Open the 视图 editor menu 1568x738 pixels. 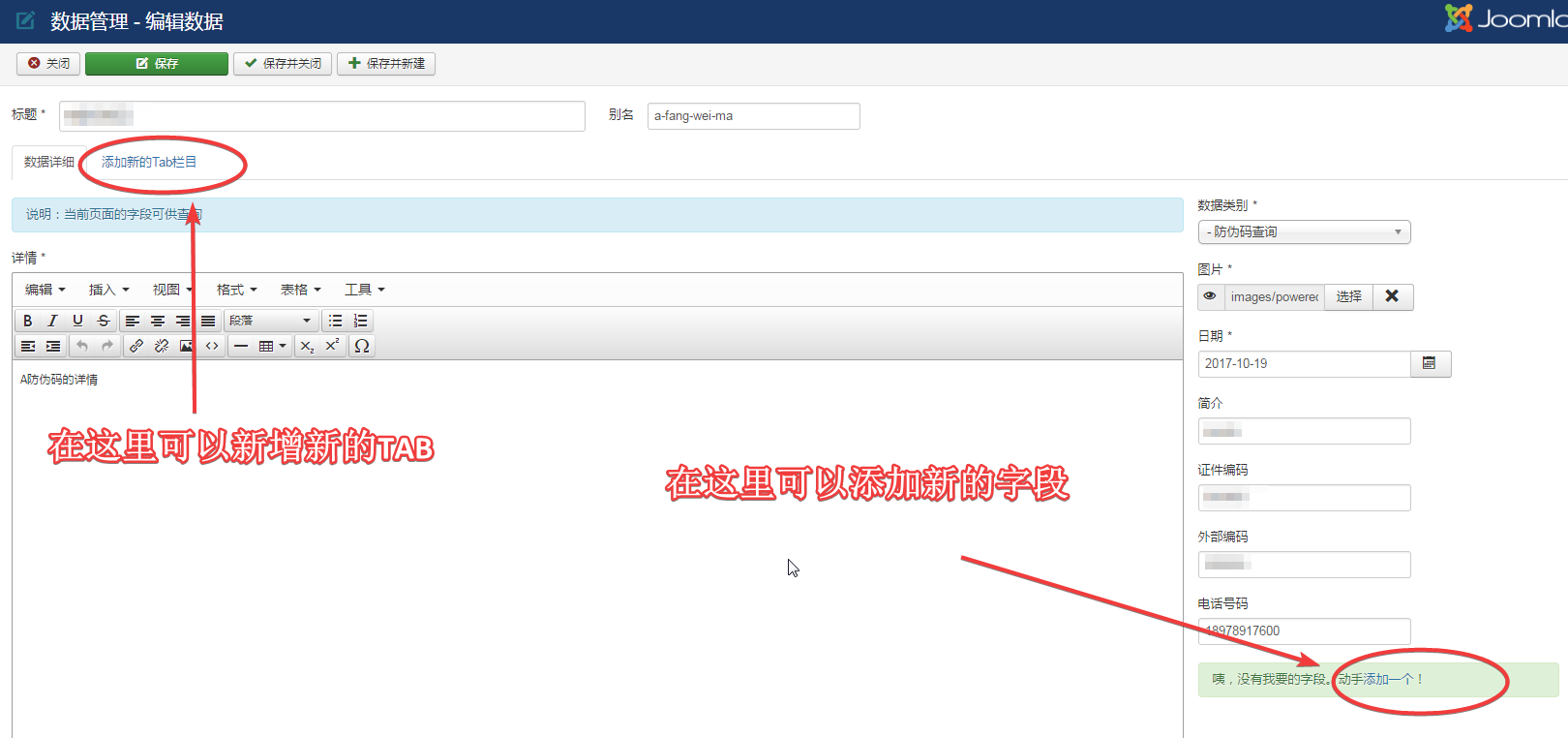[172, 290]
